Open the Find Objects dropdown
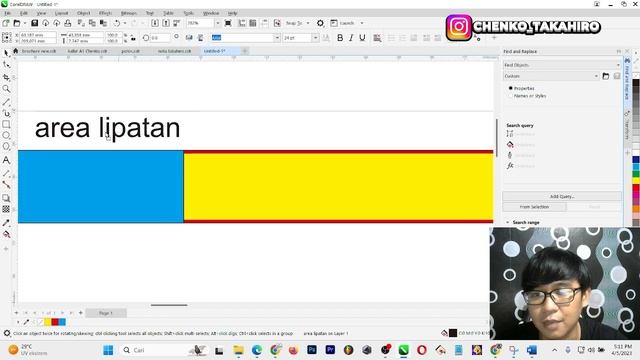This screenshot has width=640, height=360. coord(562,65)
